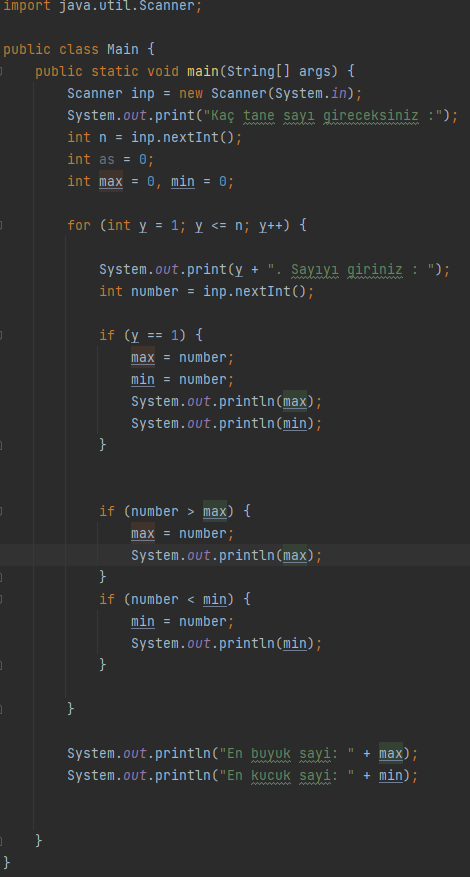
Task: Click the "En kucuk sayi: " string
Action: 286,776
